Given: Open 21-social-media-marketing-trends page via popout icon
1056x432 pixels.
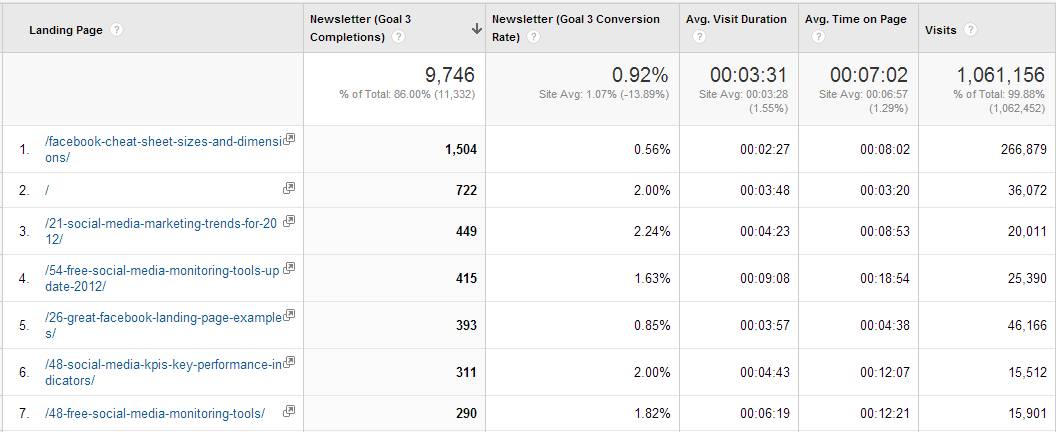Looking at the screenshot, I should [289, 221].
